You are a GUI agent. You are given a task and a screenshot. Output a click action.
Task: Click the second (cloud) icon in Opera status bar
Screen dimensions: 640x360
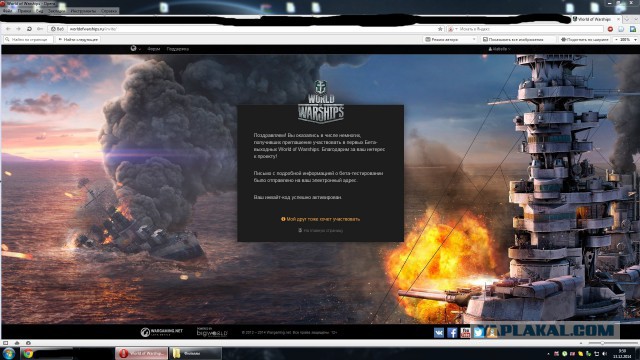coord(17,343)
